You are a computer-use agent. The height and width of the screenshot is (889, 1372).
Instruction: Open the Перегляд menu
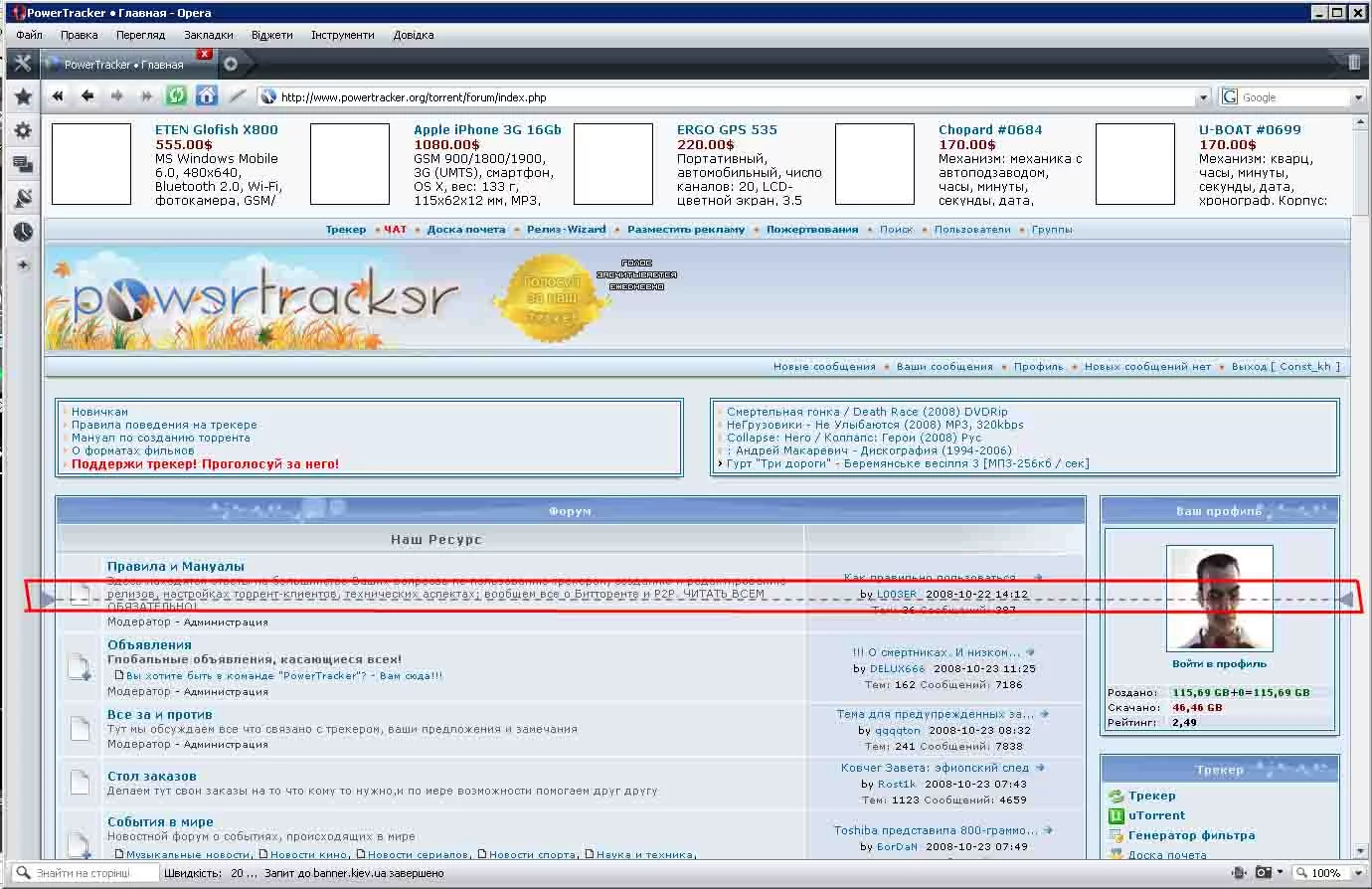(140, 35)
